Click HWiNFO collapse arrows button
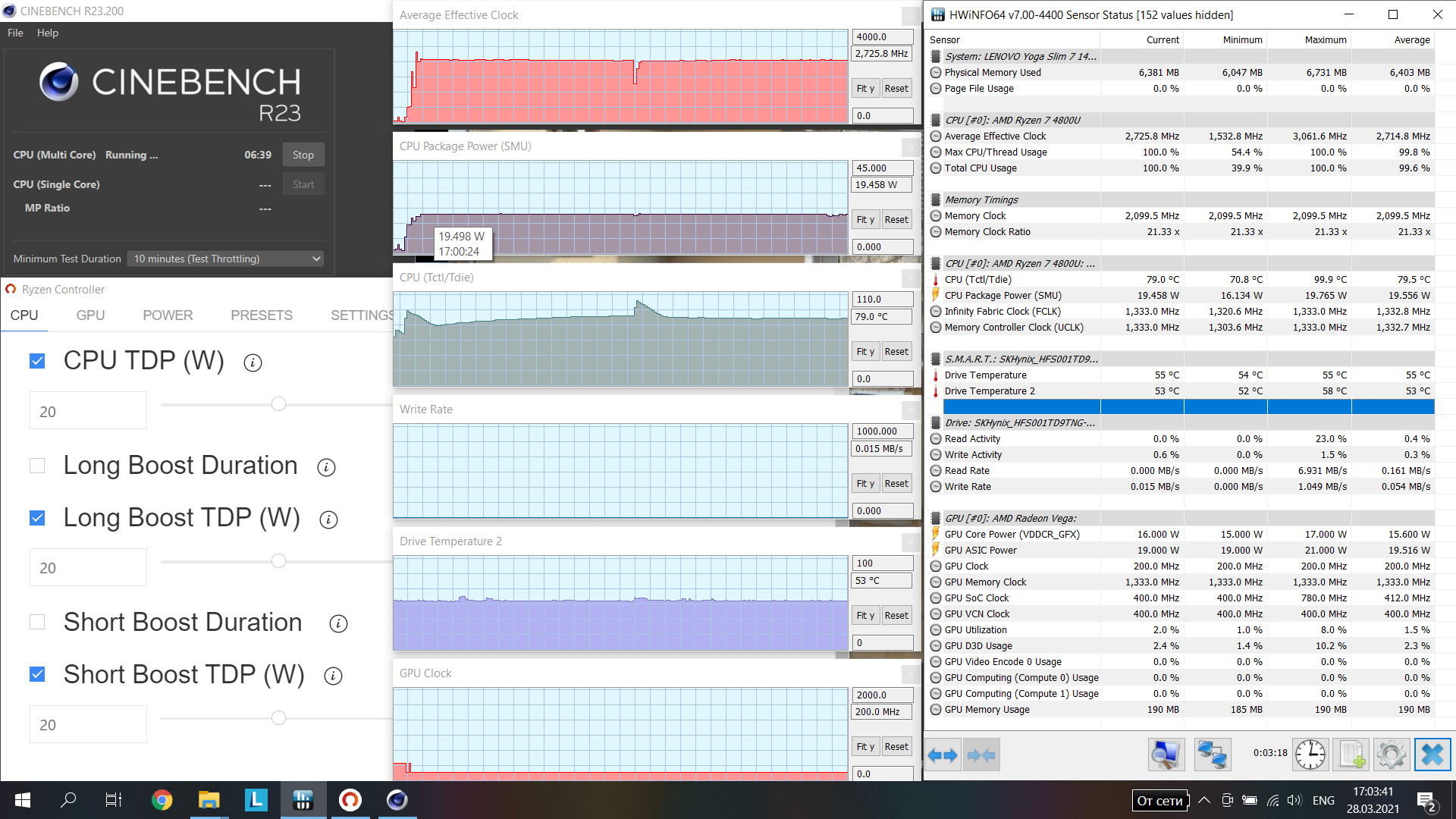Viewport: 1456px width, 819px height. pos(981,755)
